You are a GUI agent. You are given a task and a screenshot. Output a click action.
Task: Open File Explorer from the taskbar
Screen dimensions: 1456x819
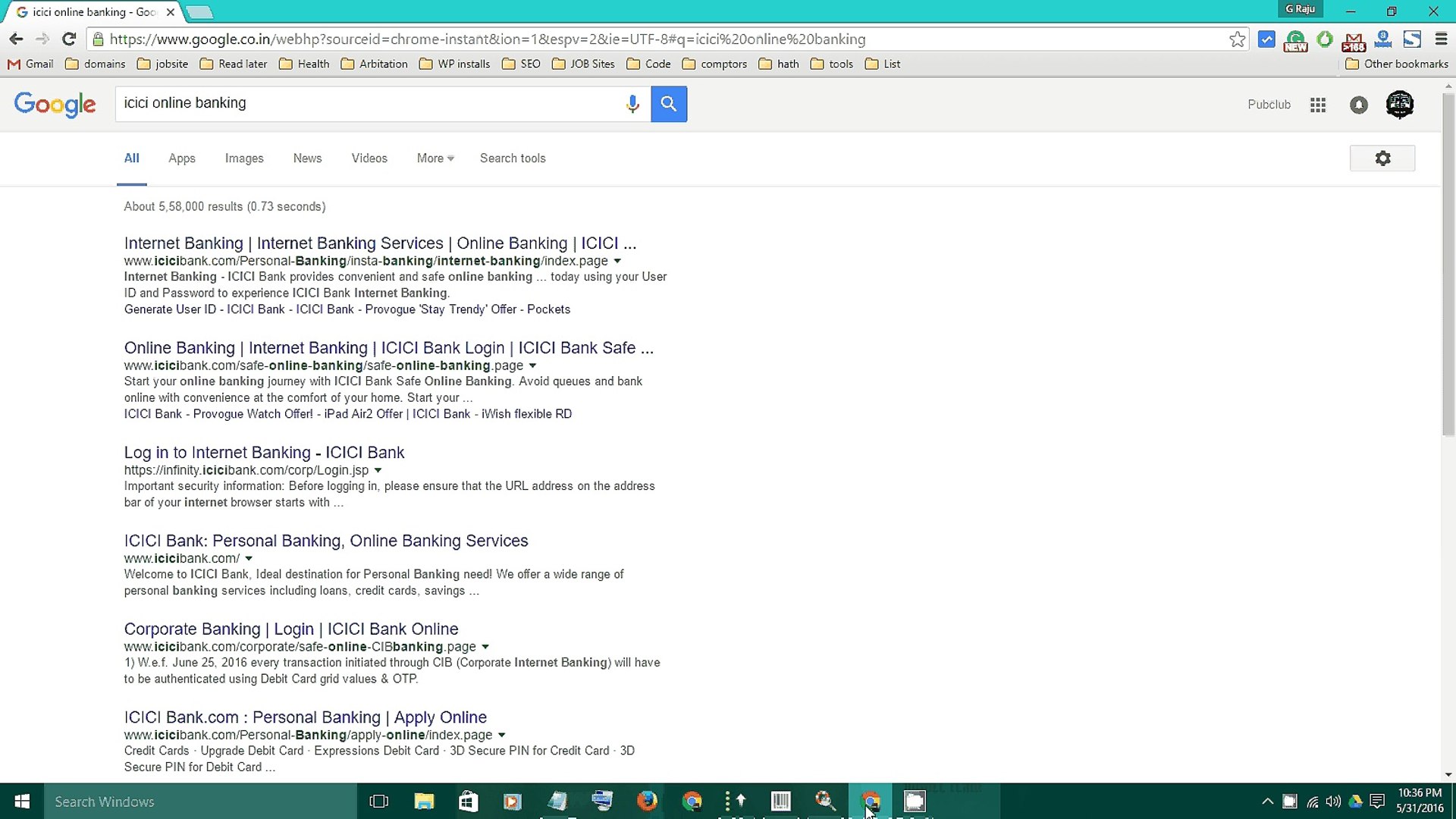tap(423, 802)
